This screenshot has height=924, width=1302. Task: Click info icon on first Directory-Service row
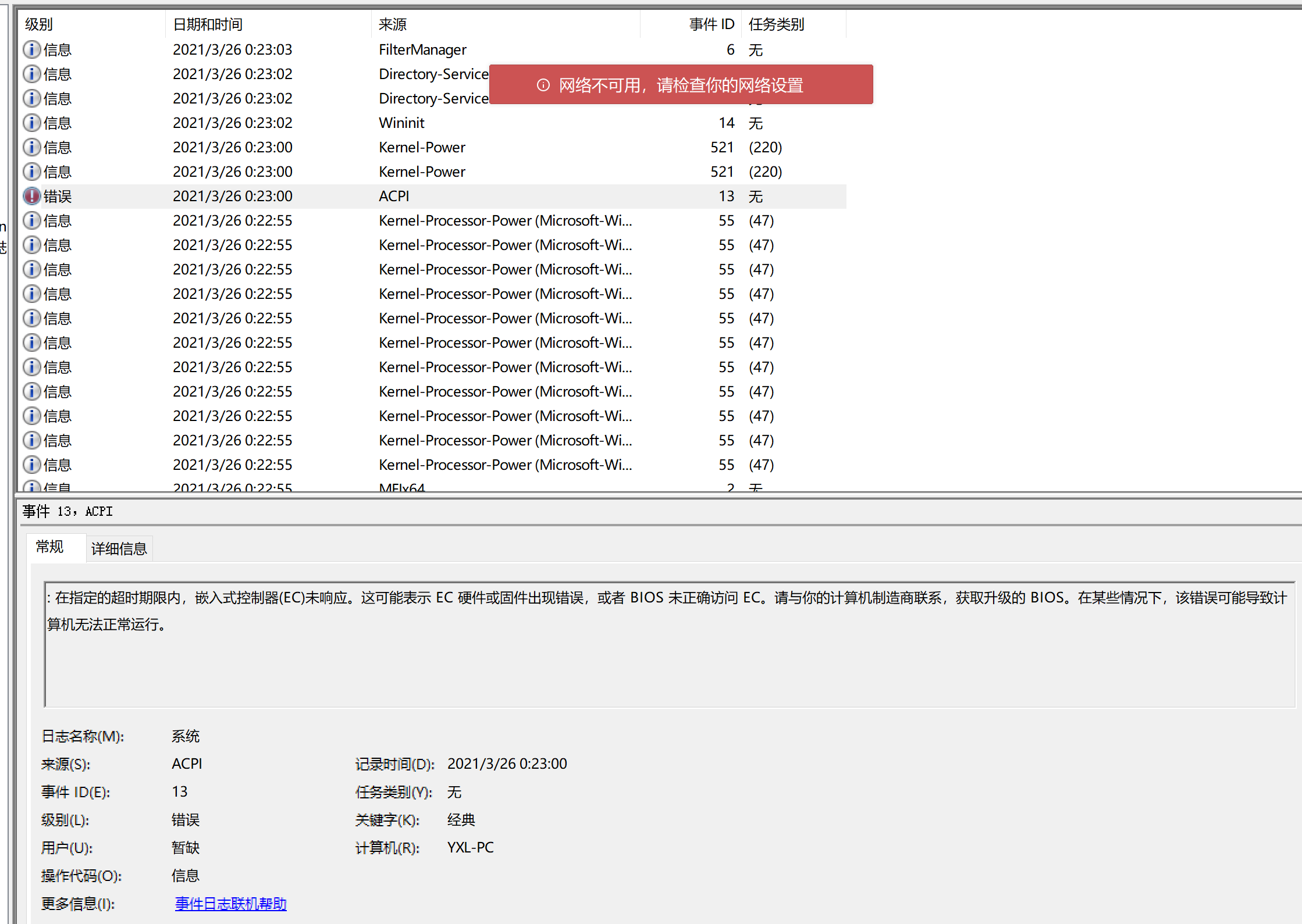(31, 74)
